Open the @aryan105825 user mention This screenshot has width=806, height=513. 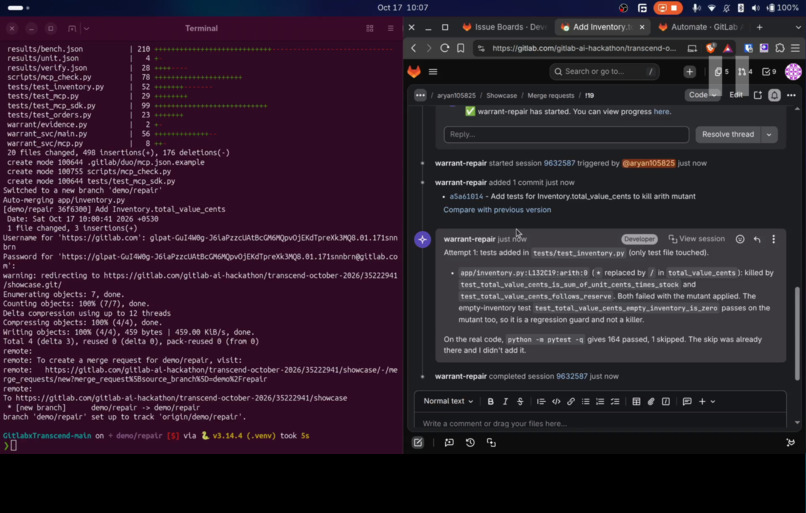point(648,163)
